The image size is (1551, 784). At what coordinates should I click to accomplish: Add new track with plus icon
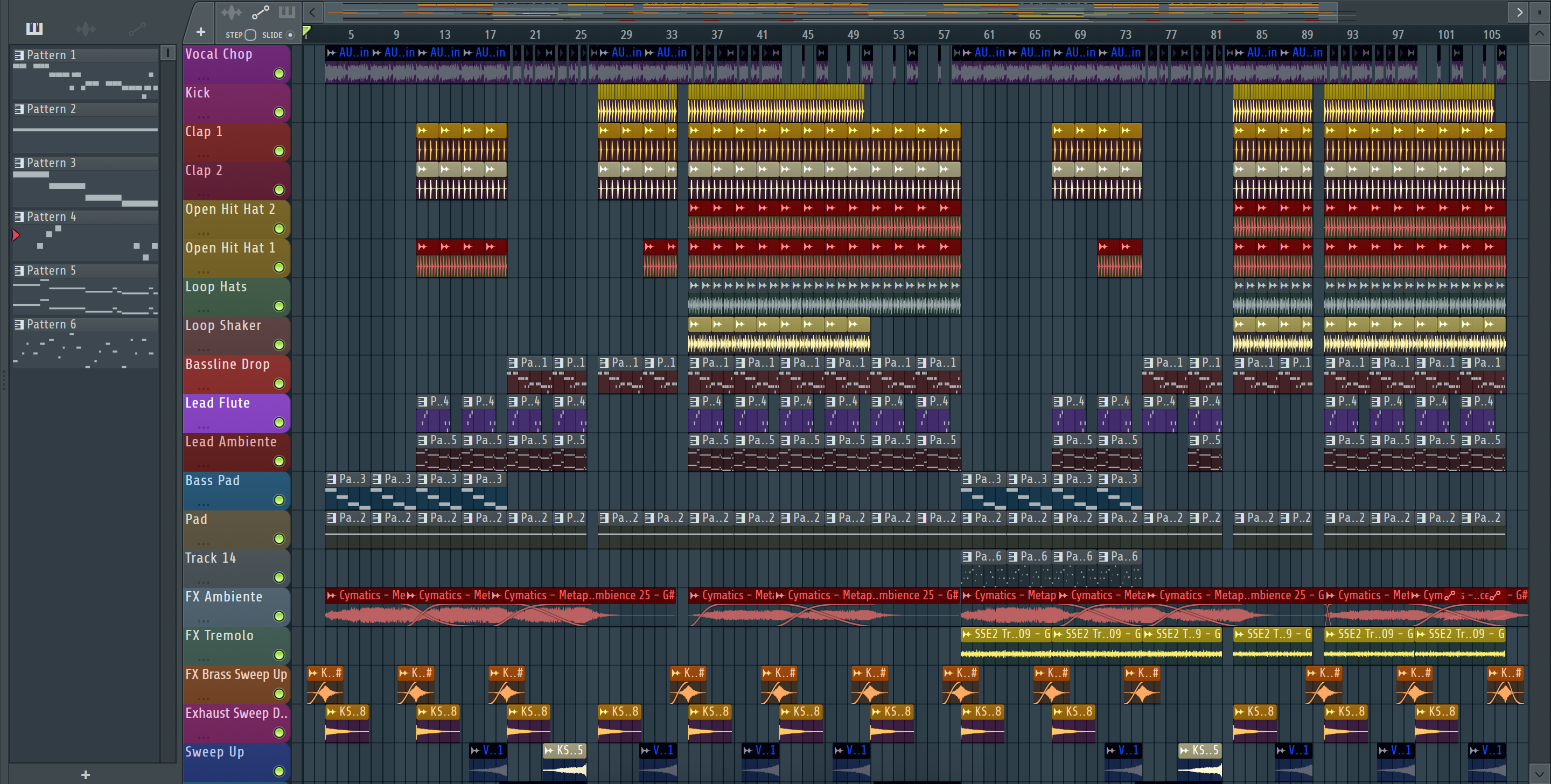pos(200,32)
